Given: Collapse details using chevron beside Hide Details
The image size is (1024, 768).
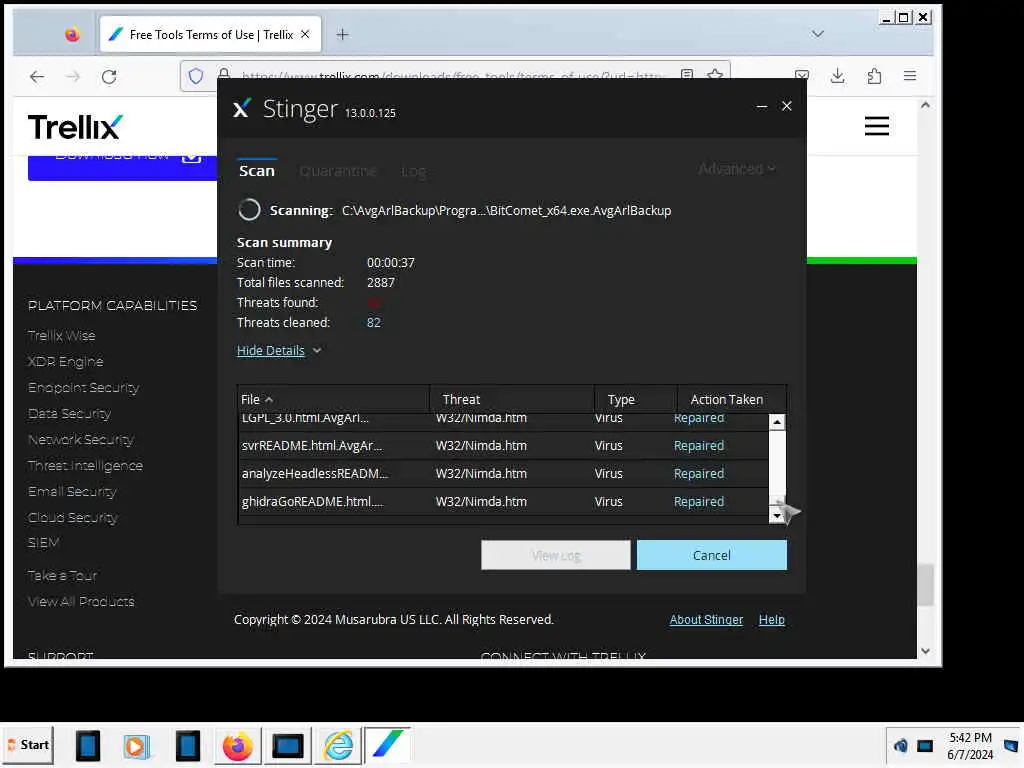Looking at the screenshot, I should [317, 351].
